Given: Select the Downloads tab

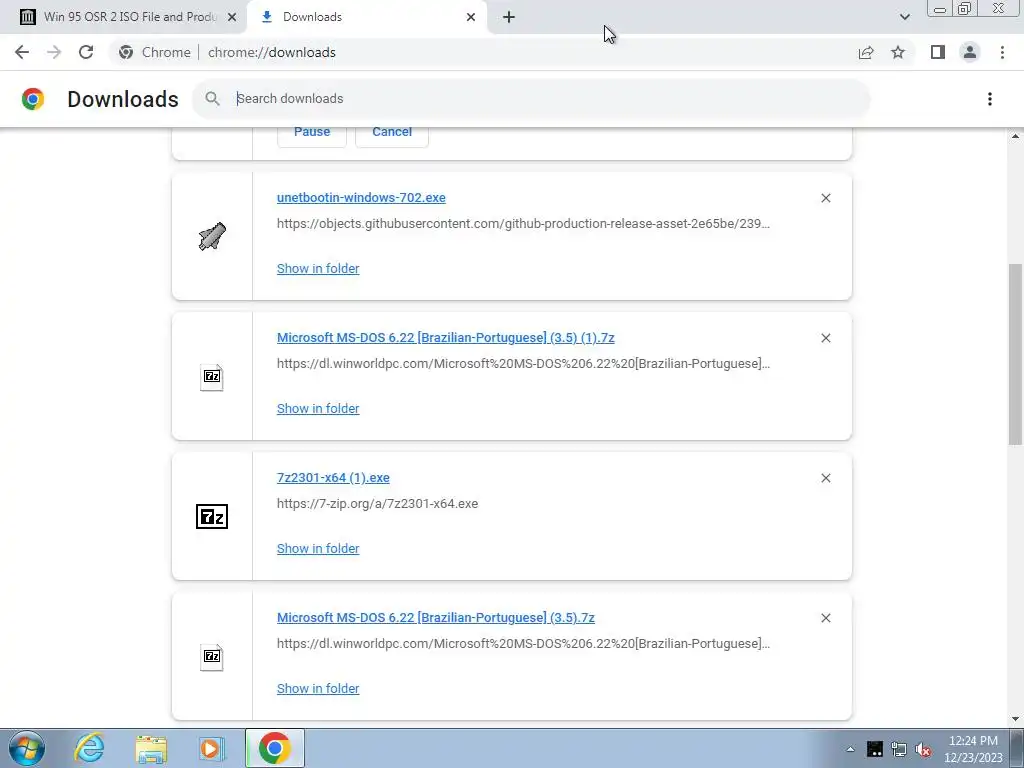Looking at the screenshot, I should pos(367,17).
